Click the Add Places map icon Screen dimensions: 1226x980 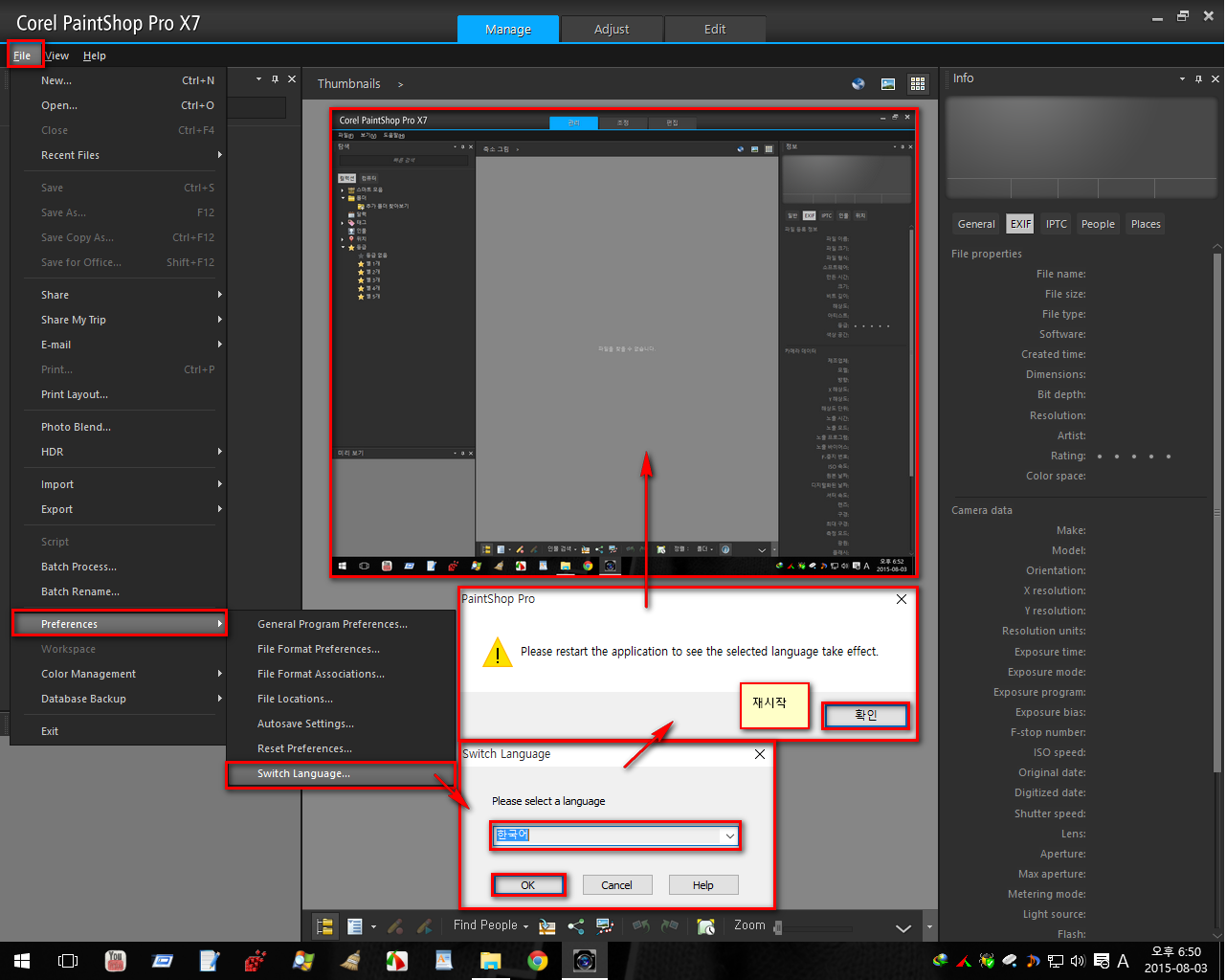(546, 926)
